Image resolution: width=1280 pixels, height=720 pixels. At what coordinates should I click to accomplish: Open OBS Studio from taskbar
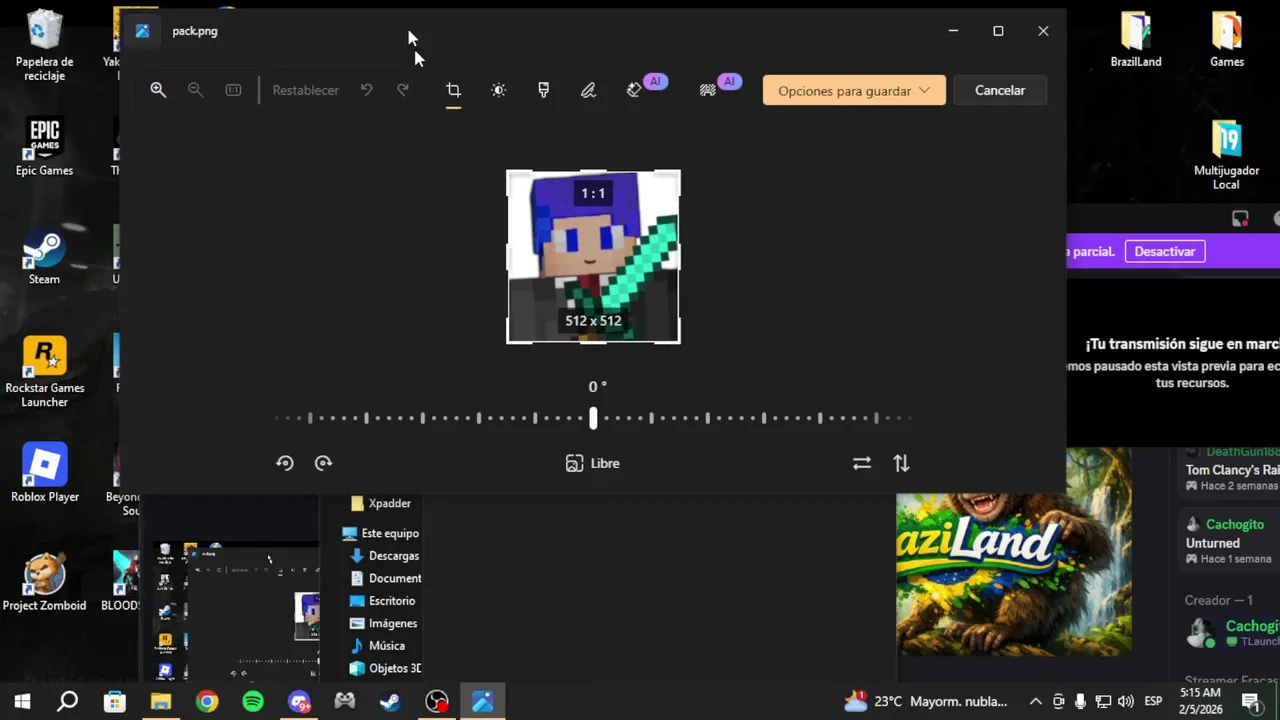pyautogui.click(x=437, y=701)
